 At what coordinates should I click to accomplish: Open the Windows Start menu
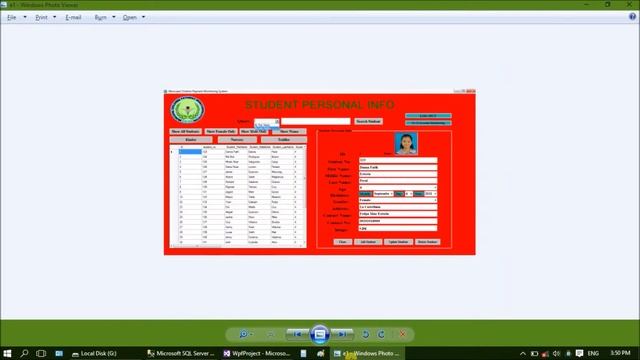tap(7, 353)
